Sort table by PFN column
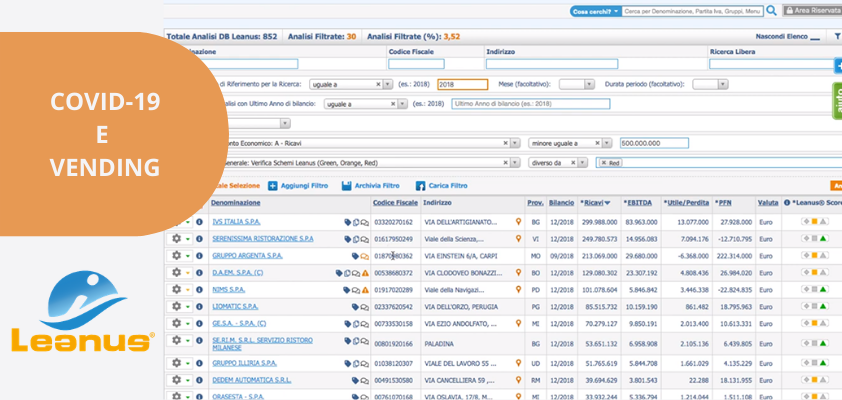 pos(723,203)
